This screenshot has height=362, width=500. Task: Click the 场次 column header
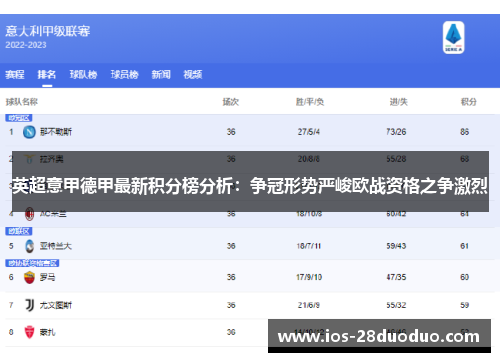pos(231,102)
